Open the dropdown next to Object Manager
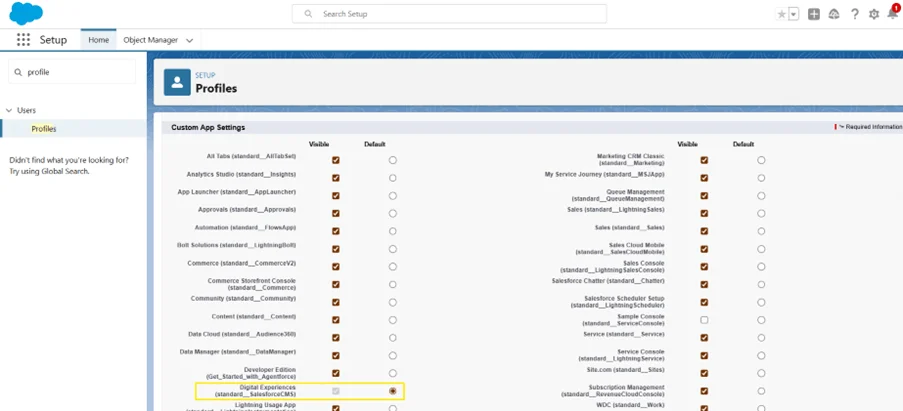 [x=189, y=40]
